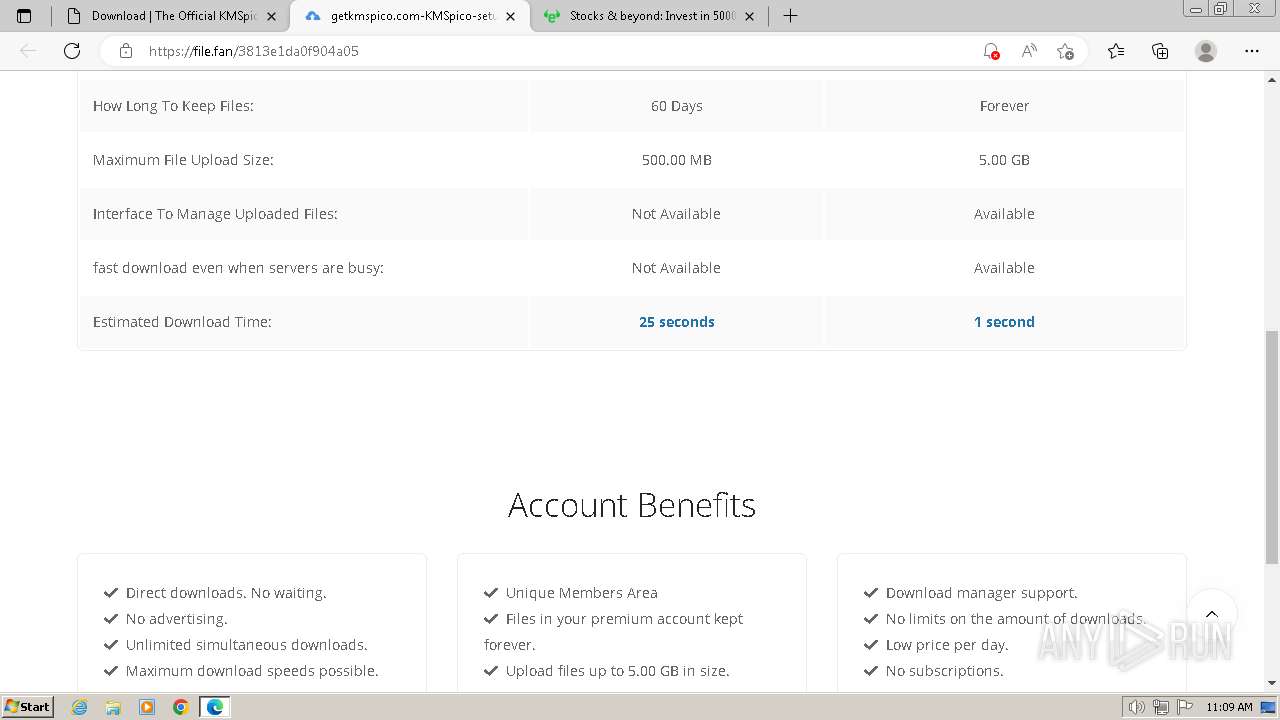Open a new browser tab

pyautogui.click(x=790, y=16)
